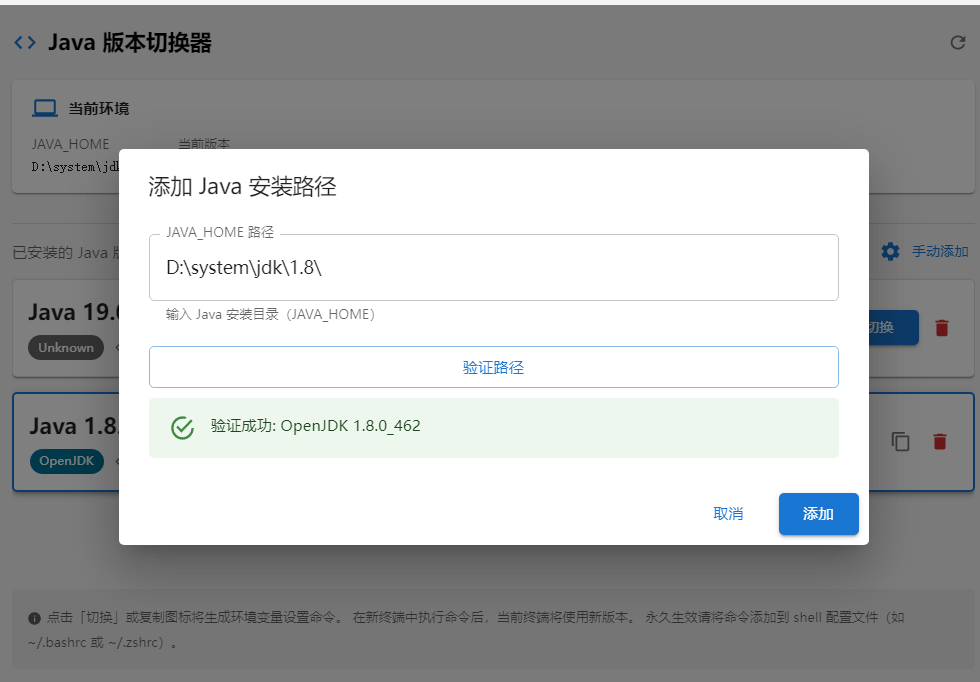Click the 添加 Java 安装路径 dialog title
The height and width of the screenshot is (682, 980).
pos(242,187)
